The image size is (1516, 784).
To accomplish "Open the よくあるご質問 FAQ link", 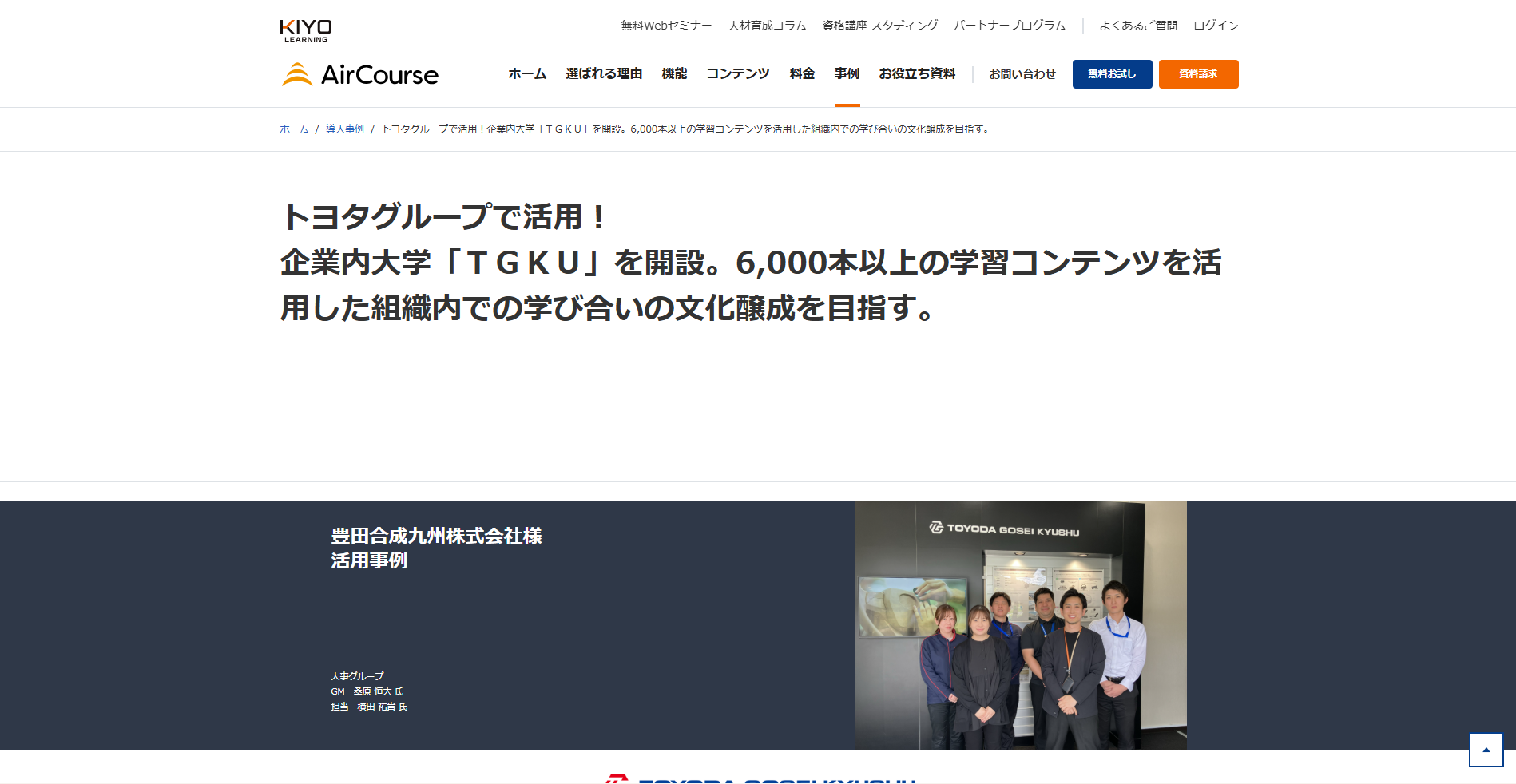I will point(1138,26).
